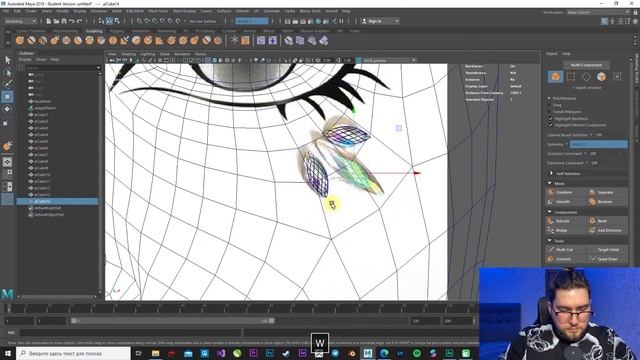640x360 pixels.
Task: Switch to the Rotate tool
Action: pos(7,109)
